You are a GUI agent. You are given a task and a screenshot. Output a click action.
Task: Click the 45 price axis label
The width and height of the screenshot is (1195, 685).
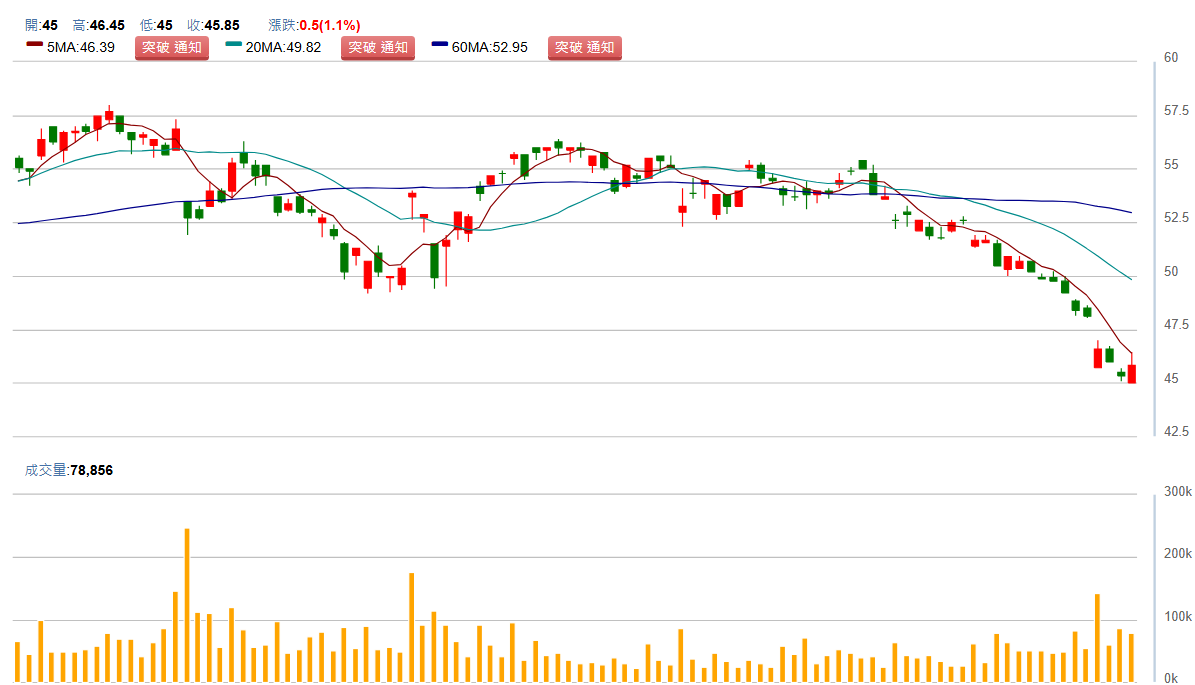point(1171,379)
